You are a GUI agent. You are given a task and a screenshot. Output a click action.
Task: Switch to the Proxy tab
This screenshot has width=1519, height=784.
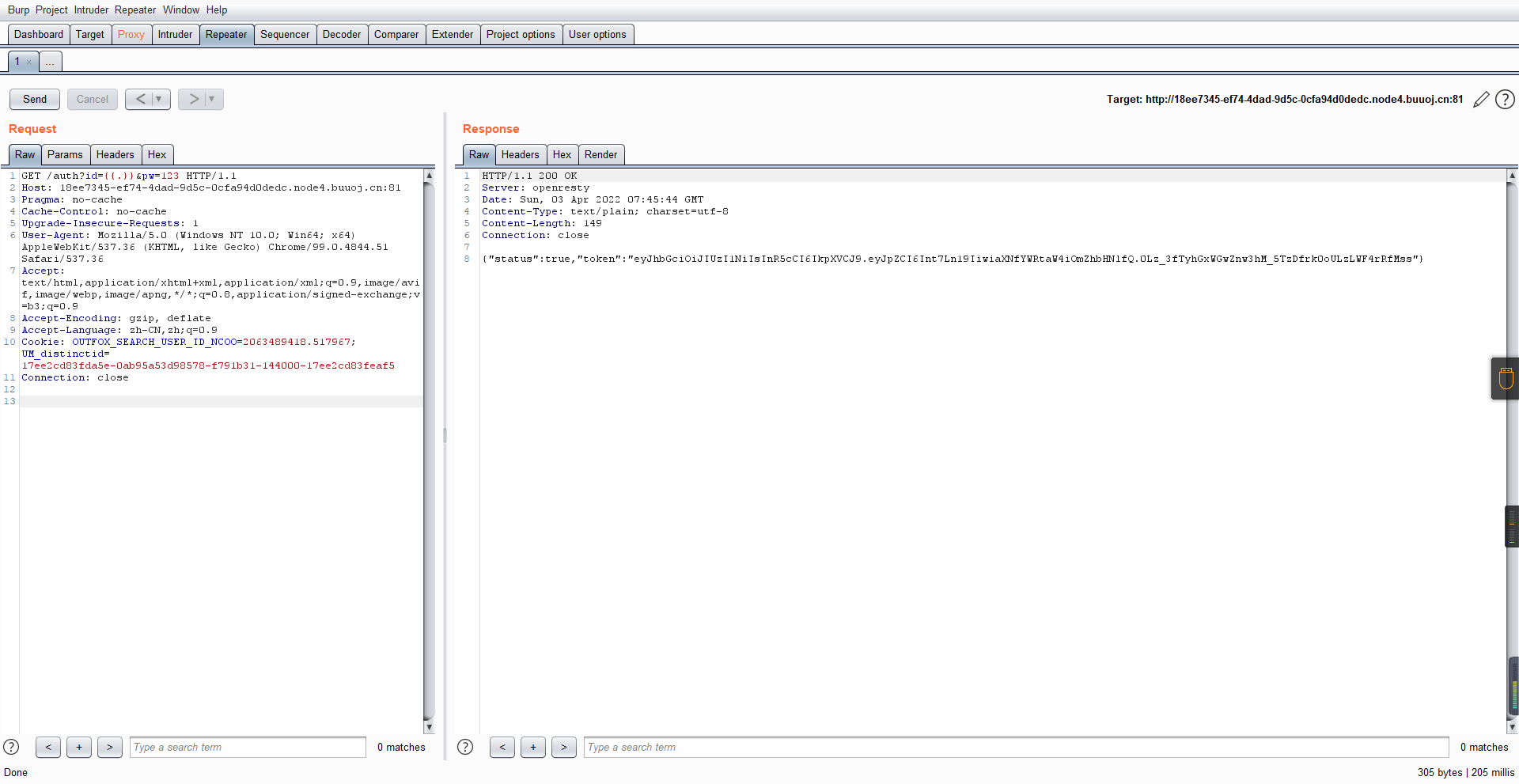pos(131,34)
